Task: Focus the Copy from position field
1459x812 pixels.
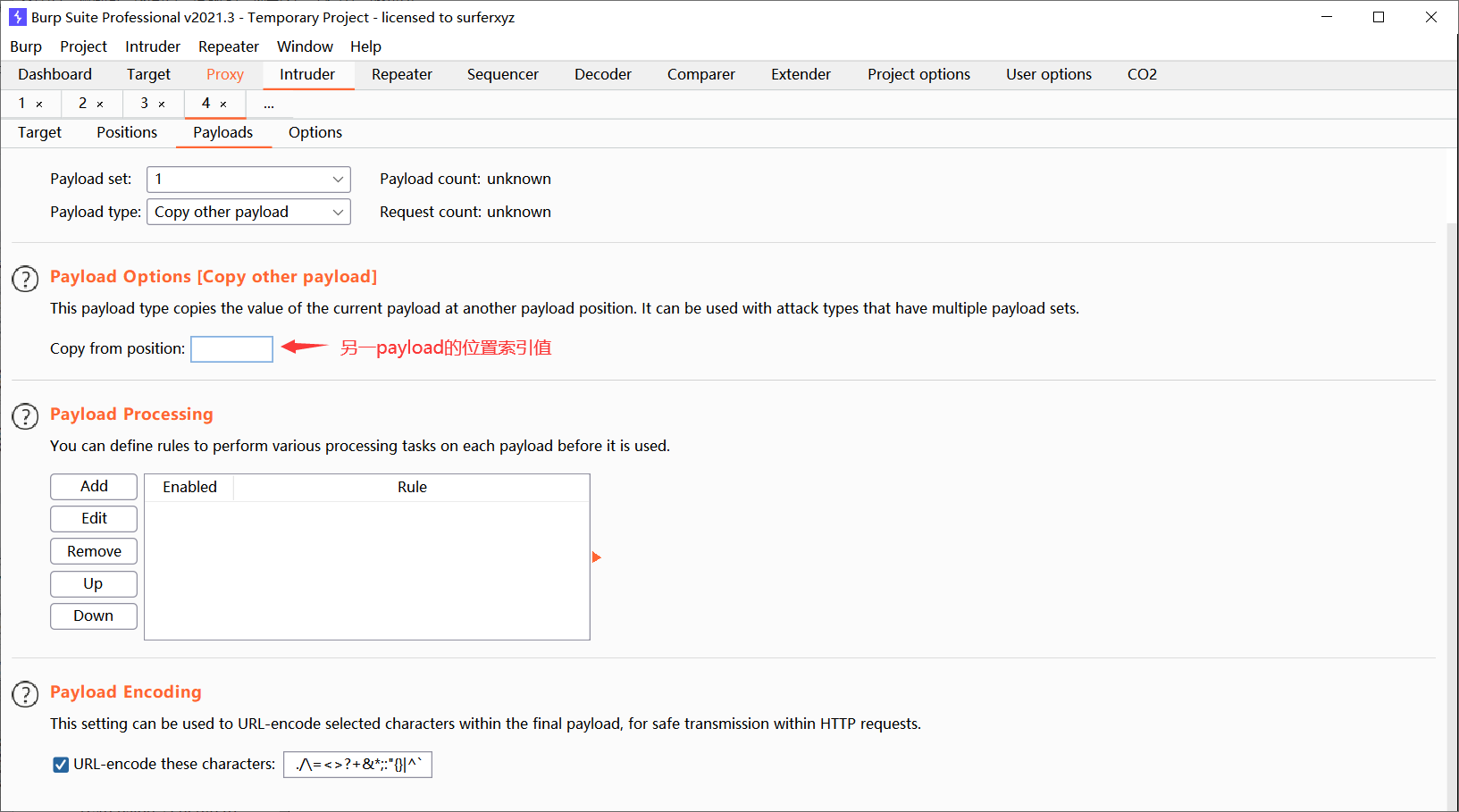Action: pos(232,349)
